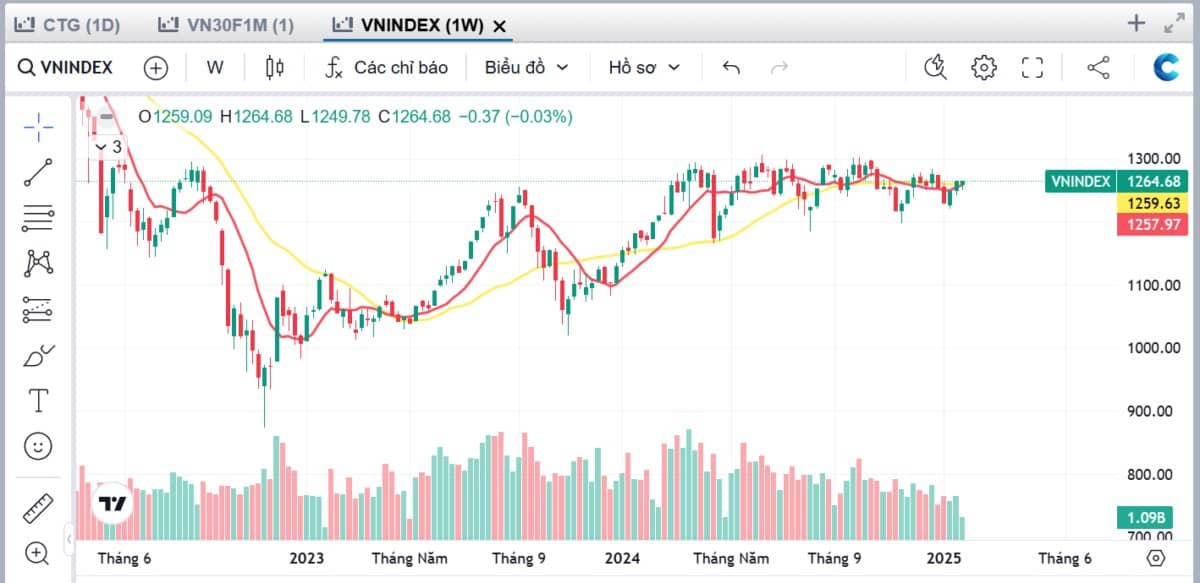This screenshot has height=583, width=1200.
Task: Click the blue C logo button
Action: click(x=1167, y=67)
